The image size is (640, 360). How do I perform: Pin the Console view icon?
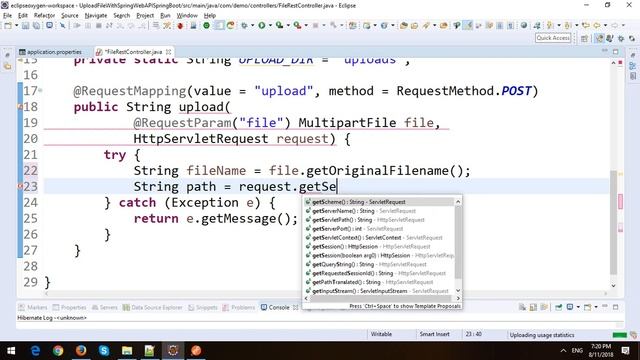click(558, 307)
